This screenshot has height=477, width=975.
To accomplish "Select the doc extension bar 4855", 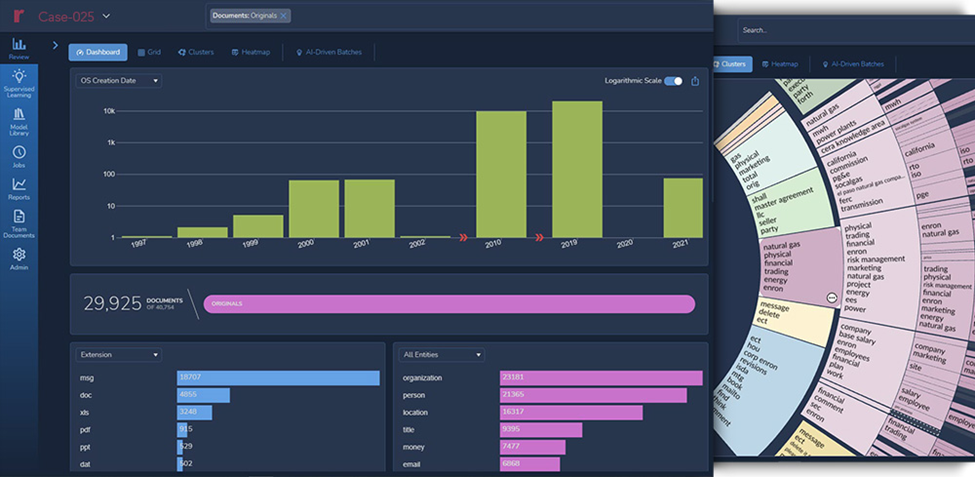I will click(203, 396).
